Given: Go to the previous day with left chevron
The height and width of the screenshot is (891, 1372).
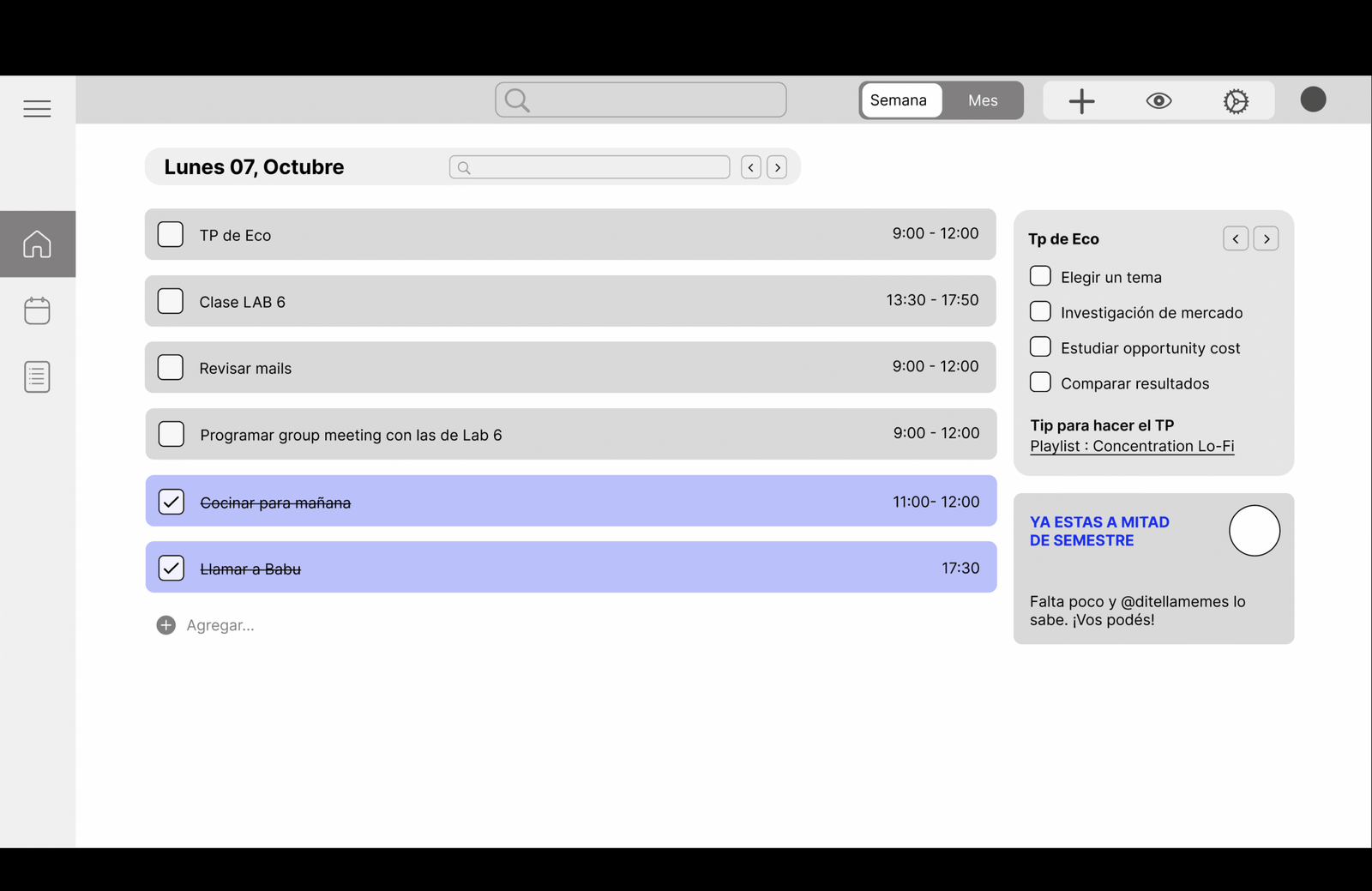Looking at the screenshot, I should [x=751, y=167].
